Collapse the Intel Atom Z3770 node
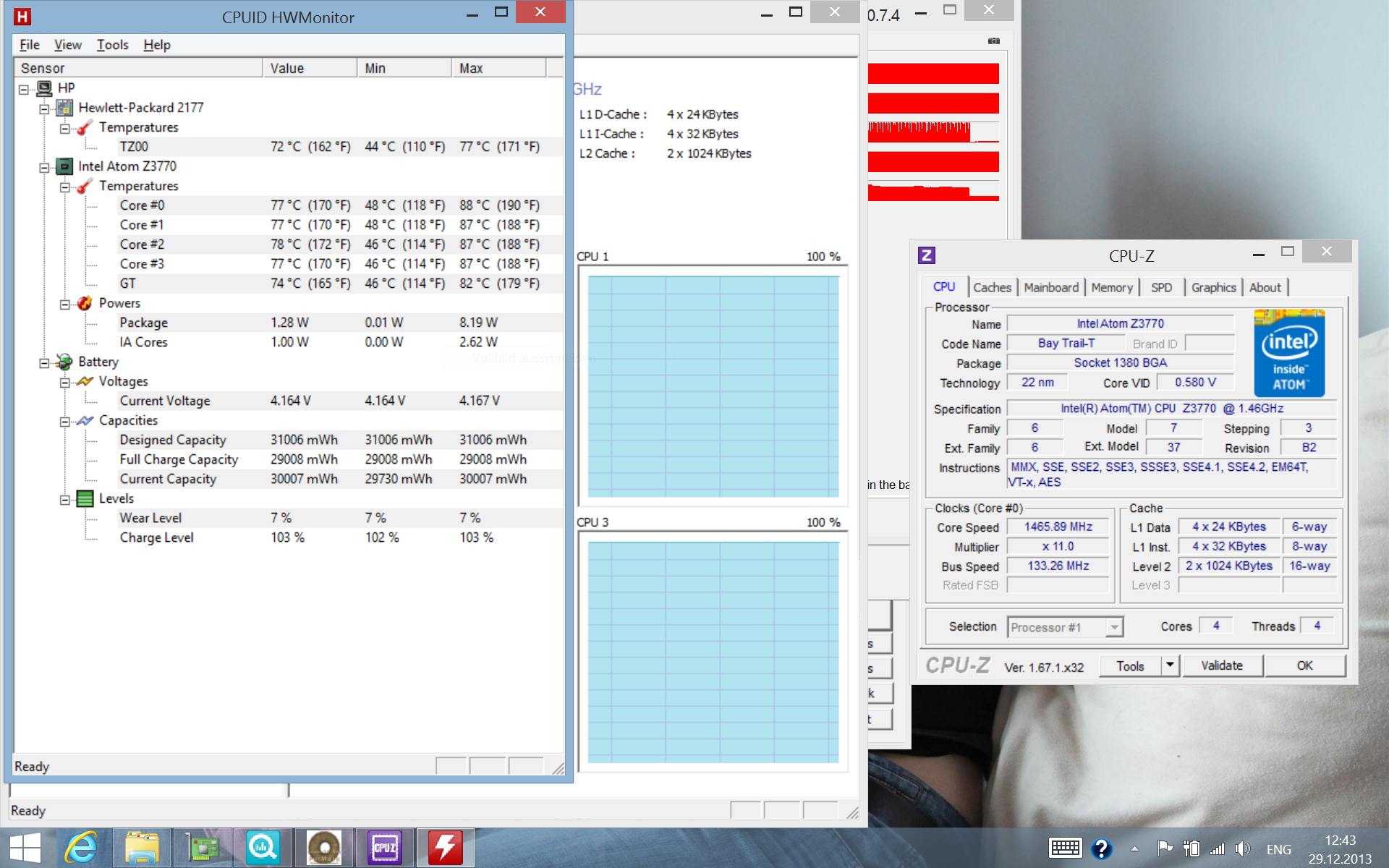Viewport: 1389px width, 868px height. click(x=44, y=167)
